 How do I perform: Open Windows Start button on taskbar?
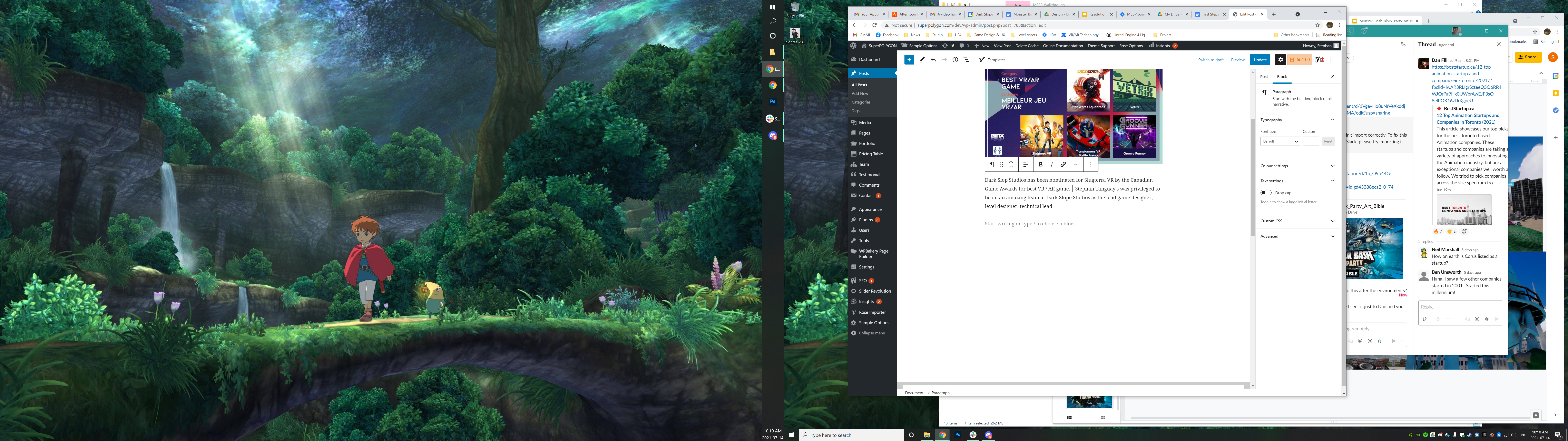pyautogui.click(x=791, y=435)
